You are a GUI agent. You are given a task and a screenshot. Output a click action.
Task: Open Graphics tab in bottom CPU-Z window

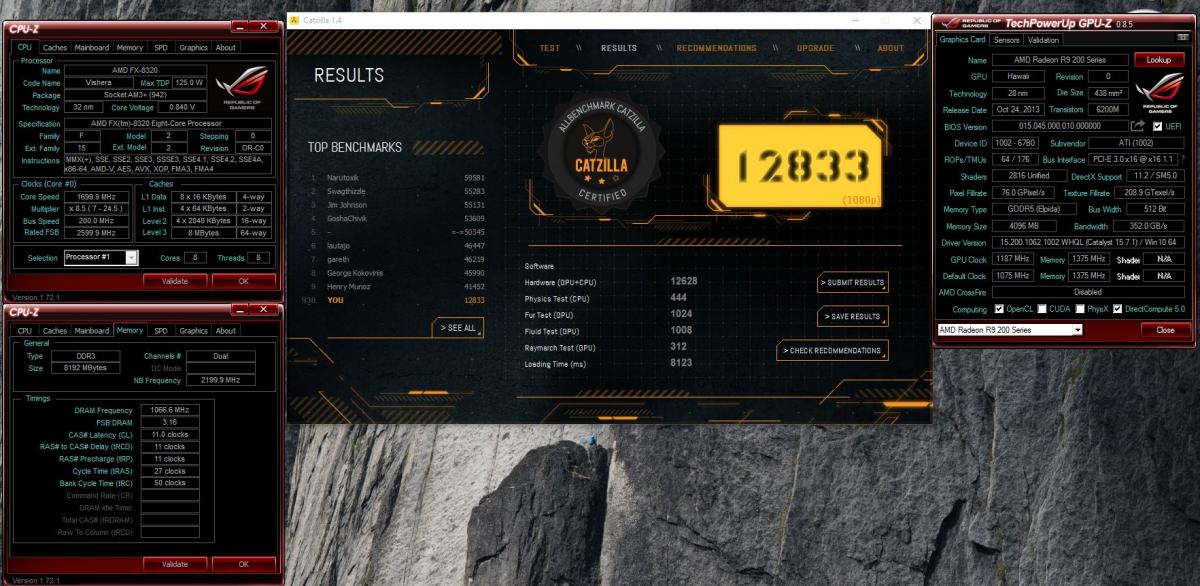(x=193, y=330)
